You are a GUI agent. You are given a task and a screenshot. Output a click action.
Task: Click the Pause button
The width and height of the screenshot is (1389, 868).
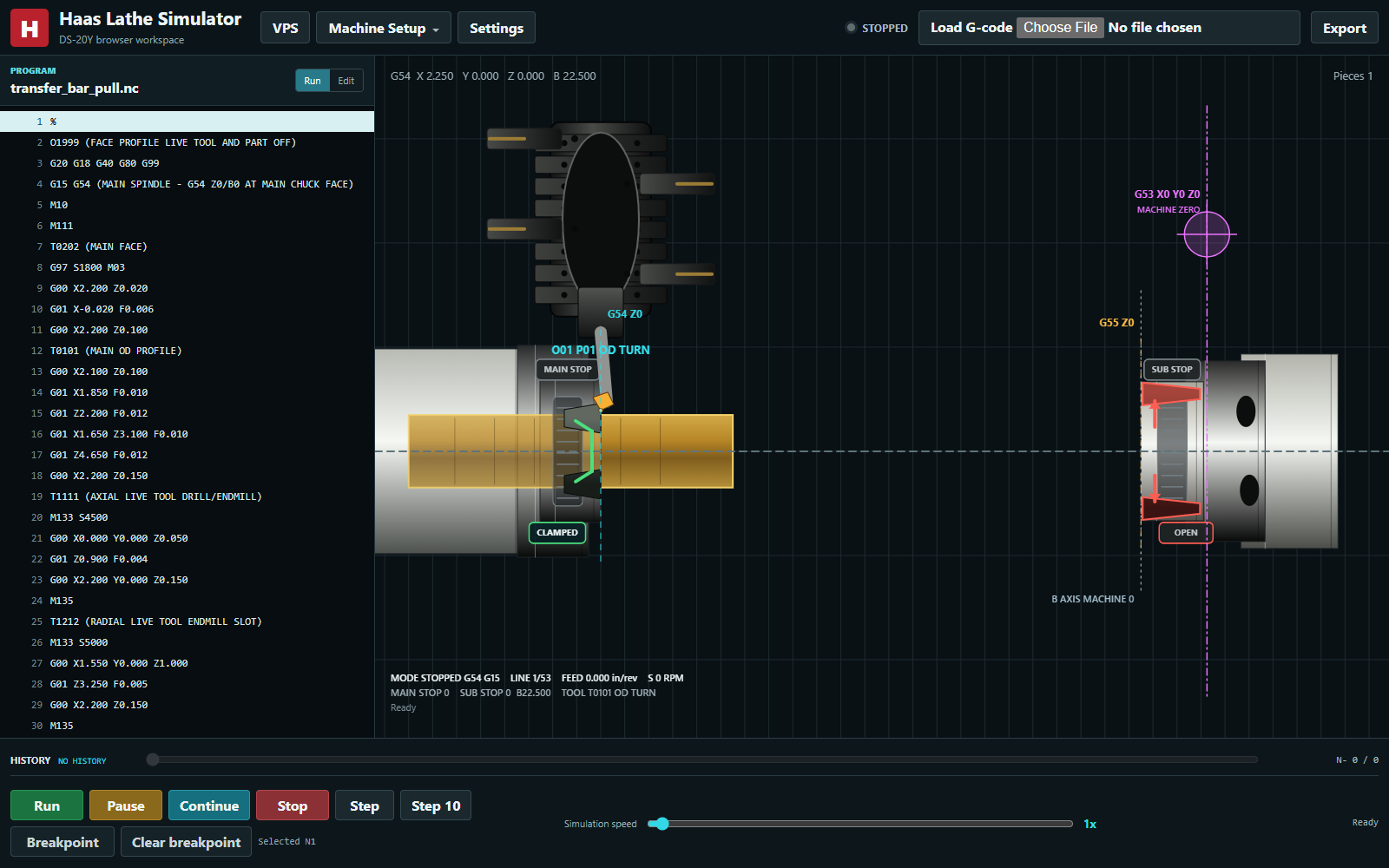(x=126, y=806)
